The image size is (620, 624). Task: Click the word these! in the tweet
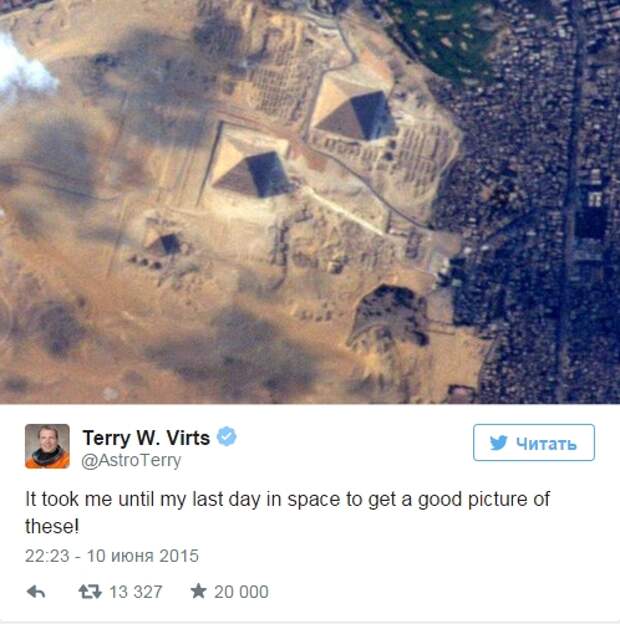pyautogui.click(x=52, y=526)
